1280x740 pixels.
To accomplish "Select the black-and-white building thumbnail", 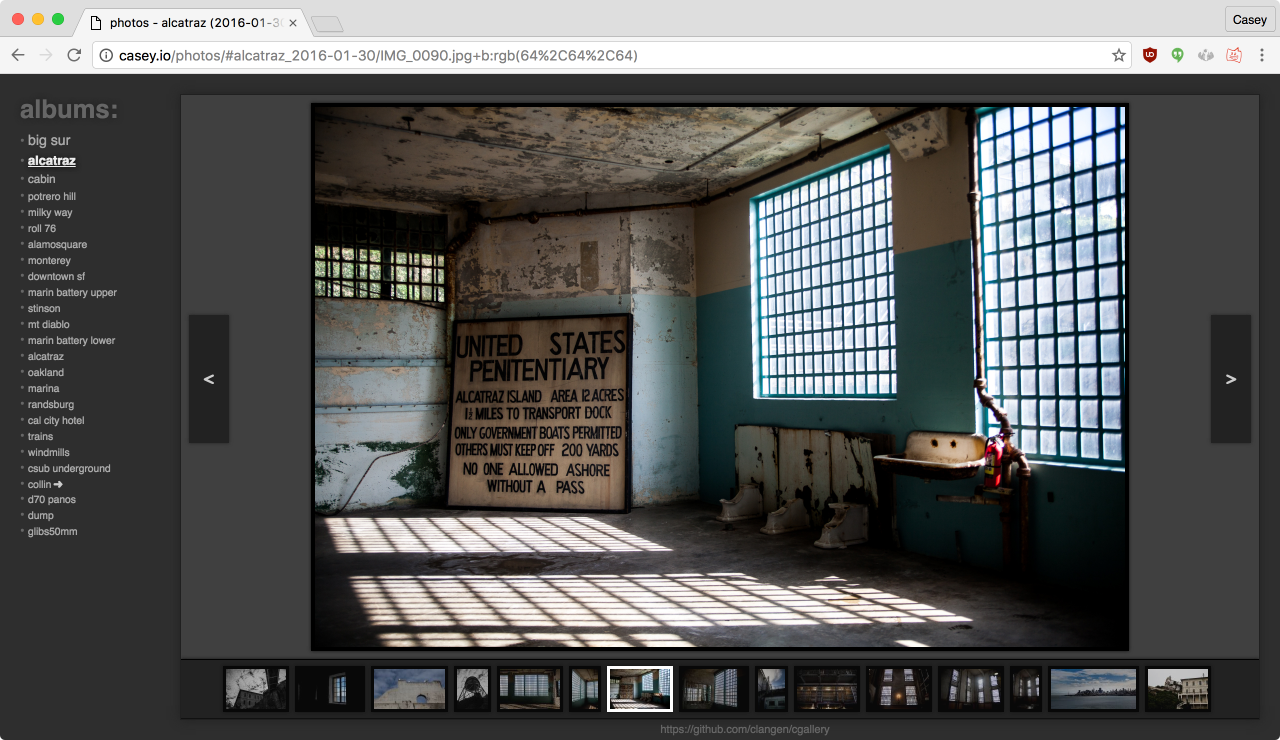I will 256,689.
